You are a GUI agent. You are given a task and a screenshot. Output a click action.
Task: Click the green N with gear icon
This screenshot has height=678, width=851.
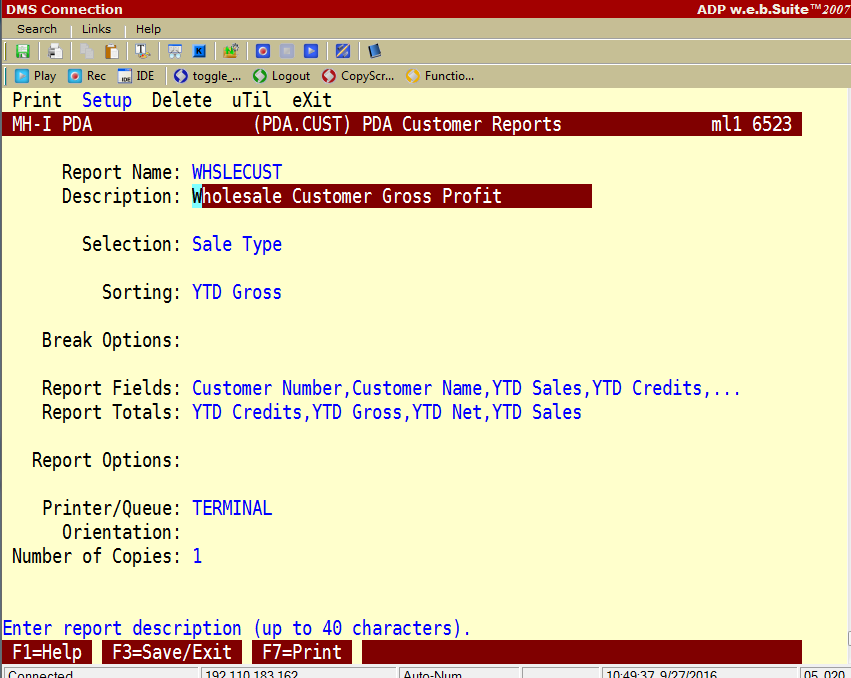point(231,51)
